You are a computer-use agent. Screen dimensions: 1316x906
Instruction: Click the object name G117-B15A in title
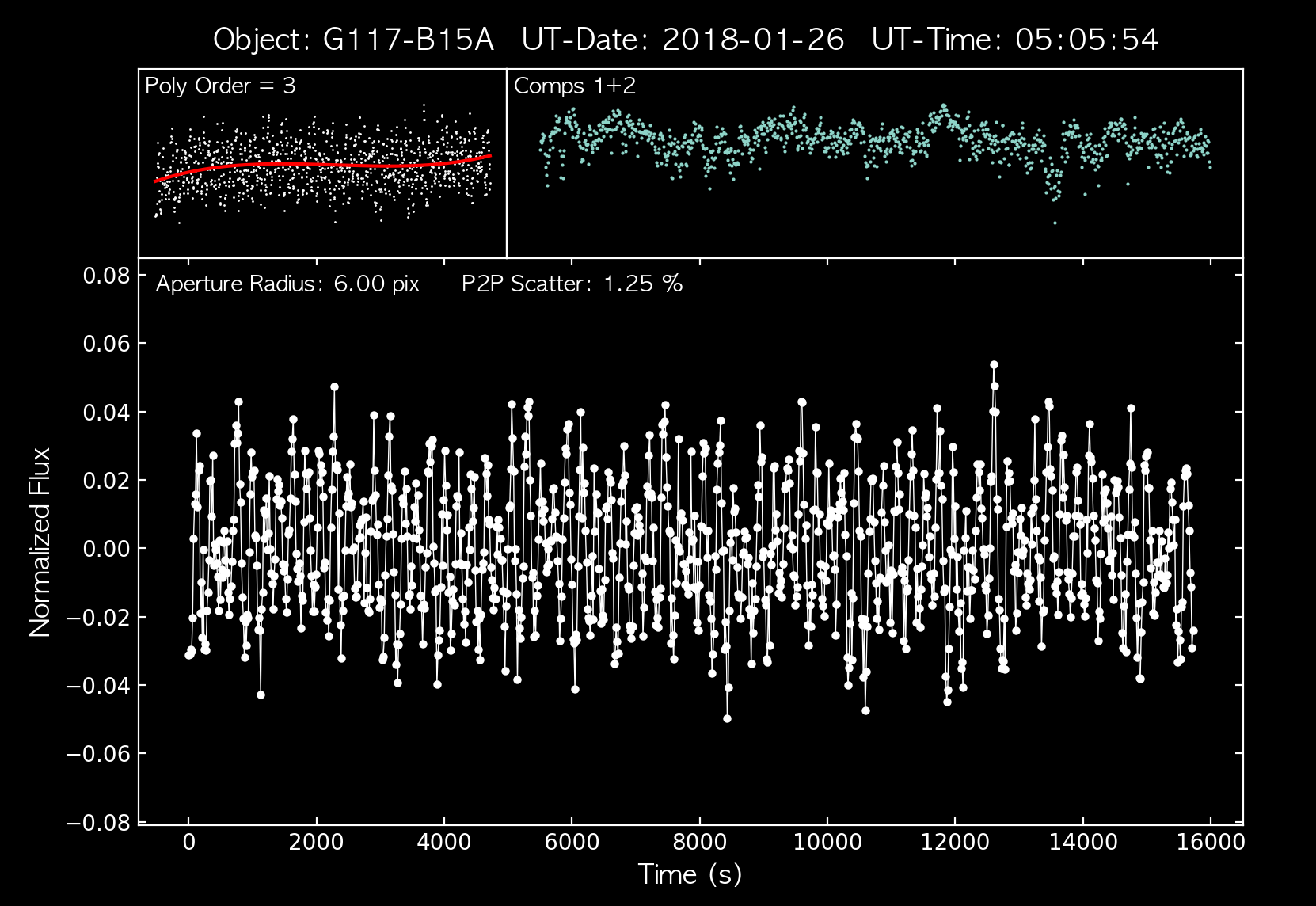point(408,39)
